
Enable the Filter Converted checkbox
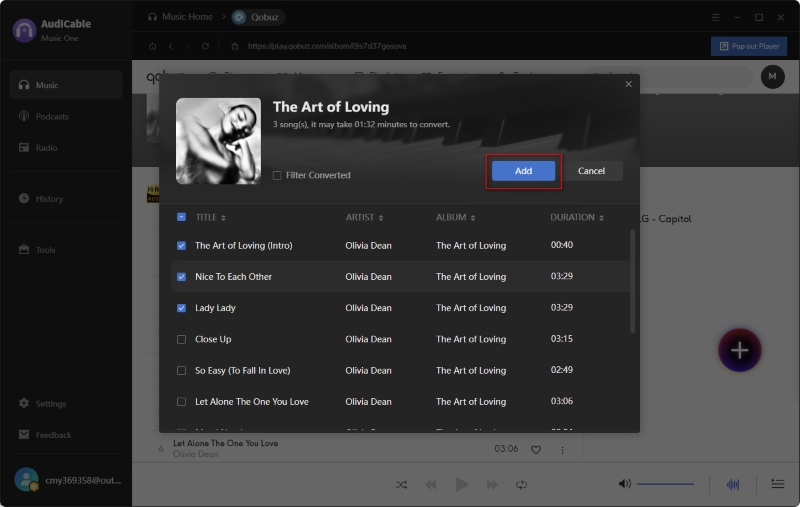[277, 175]
